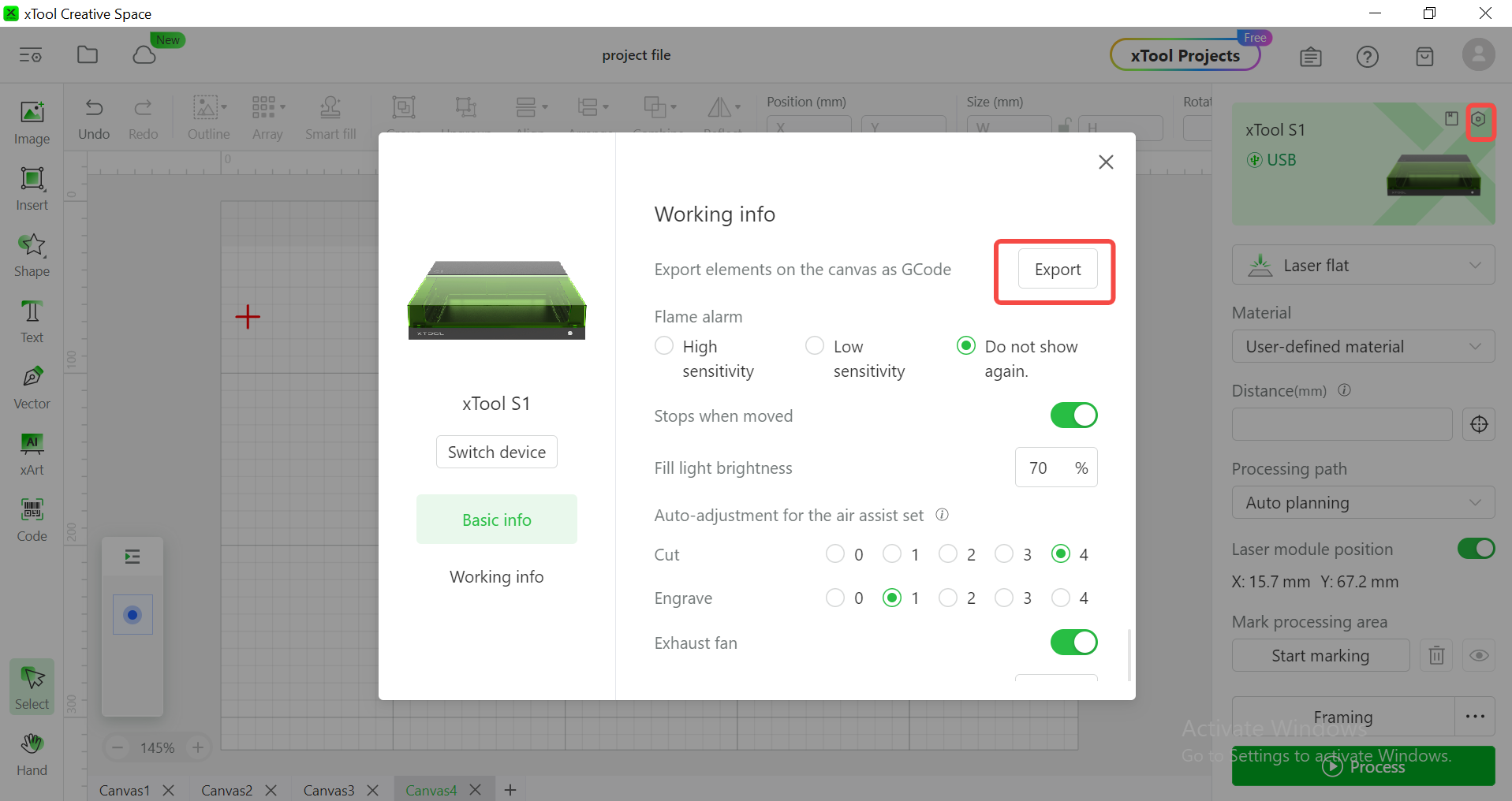Activate the Select arrow tool
The image size is (1512, 801).
(x=32, y=687)
